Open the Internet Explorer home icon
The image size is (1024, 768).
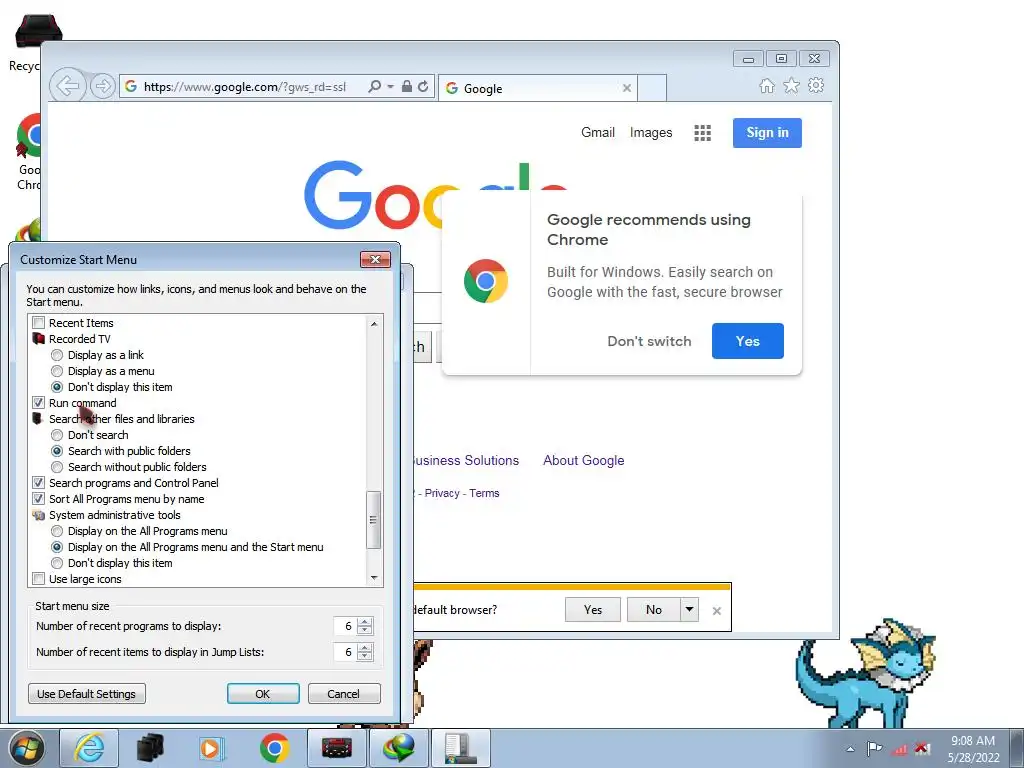[767, 86]
